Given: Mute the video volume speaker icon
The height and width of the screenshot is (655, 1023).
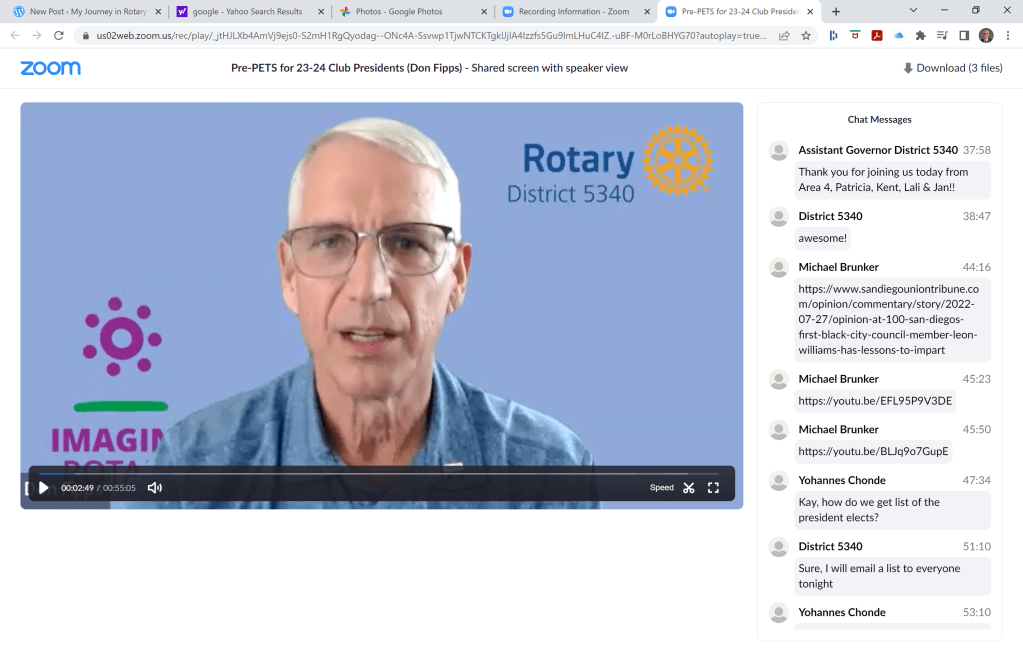Looking at the screenshot, I should click(x=155, y=488).
